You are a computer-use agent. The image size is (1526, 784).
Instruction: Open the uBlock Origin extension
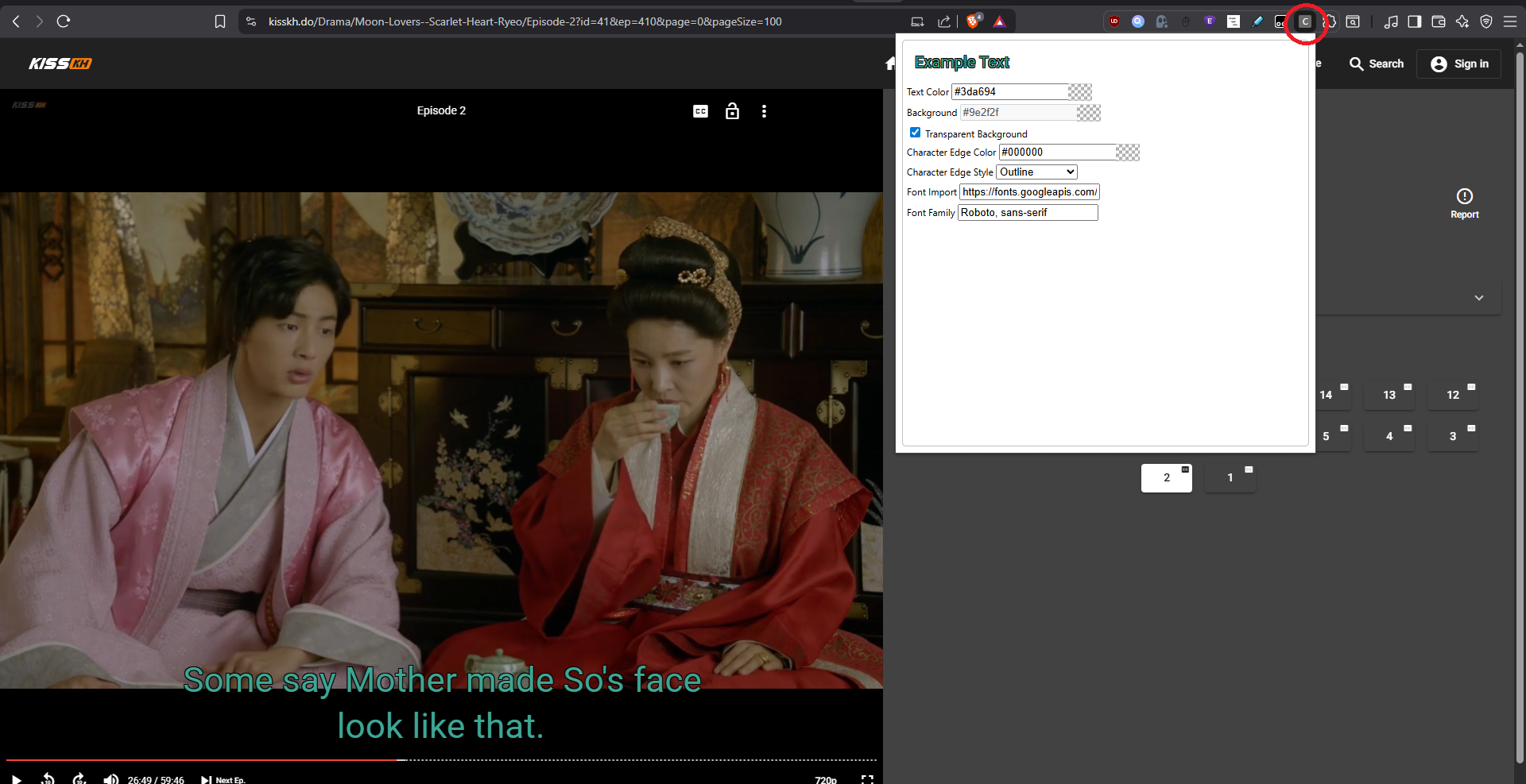[x=1114, y=21]
